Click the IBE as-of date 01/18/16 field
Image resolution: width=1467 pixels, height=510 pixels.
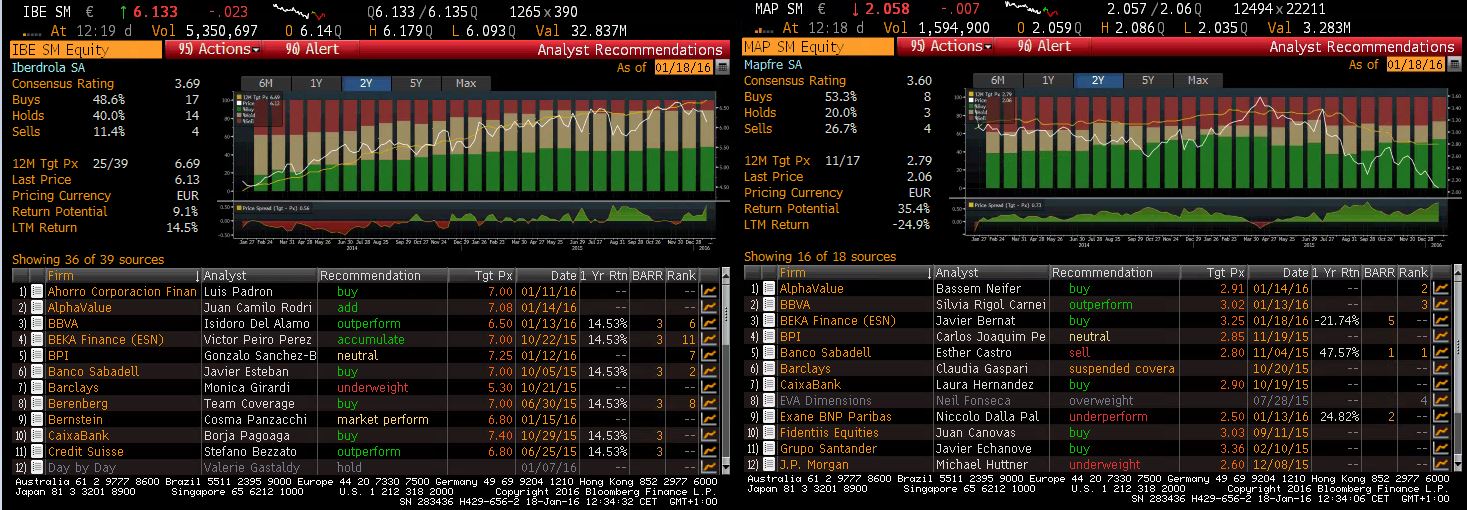pyautogui.click(x=682, y=67)
